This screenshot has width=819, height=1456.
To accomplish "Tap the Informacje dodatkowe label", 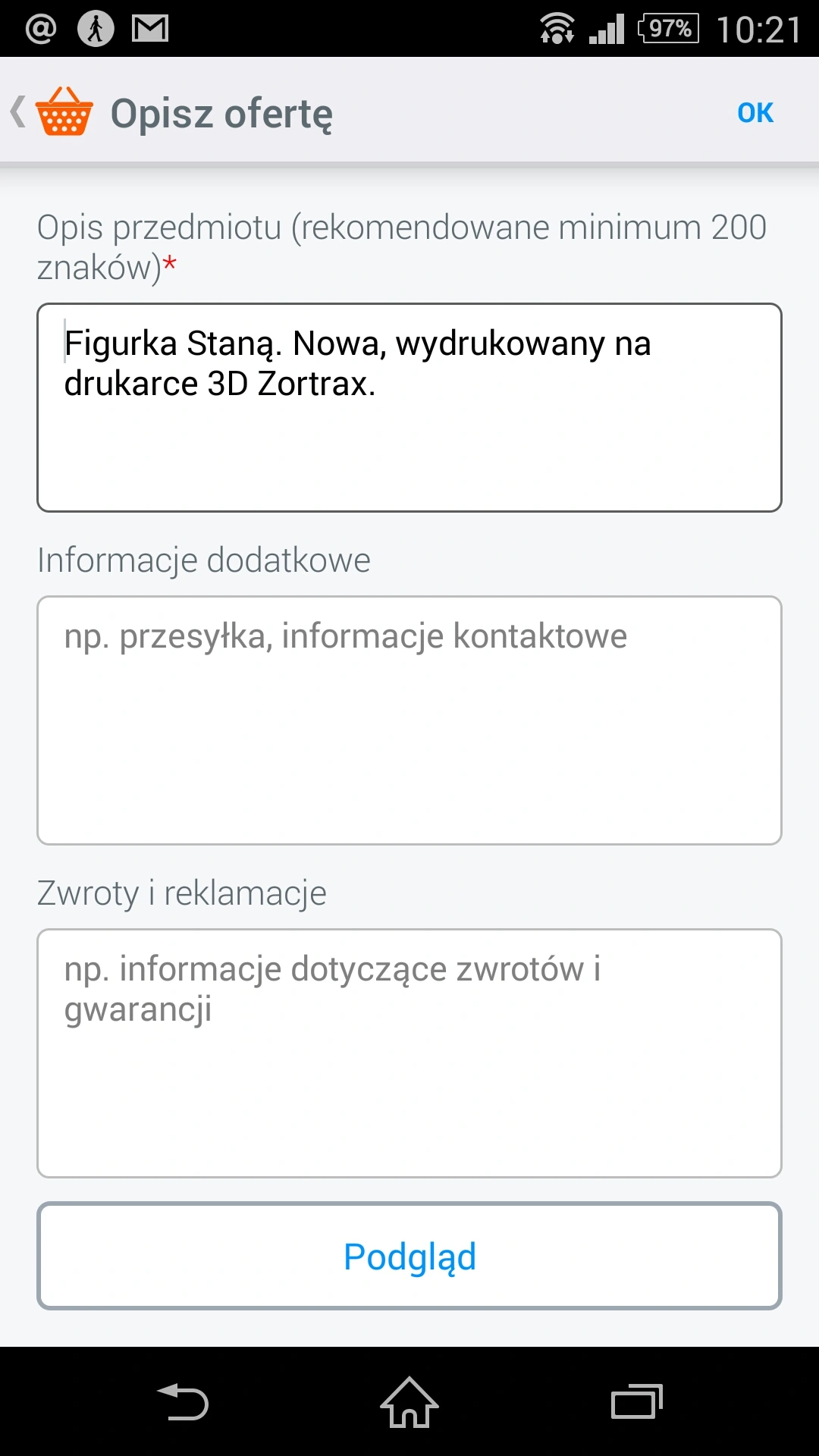I will click(204, 560).
